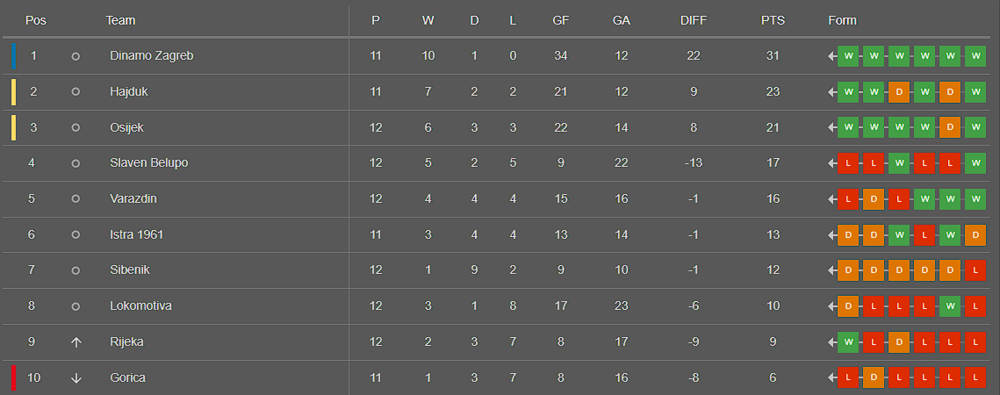Image resolution: width=1000 pixels, height=395 pixels.
Task: Click the down arrow icon beside Gorica
Action: [x=76, y=378]
